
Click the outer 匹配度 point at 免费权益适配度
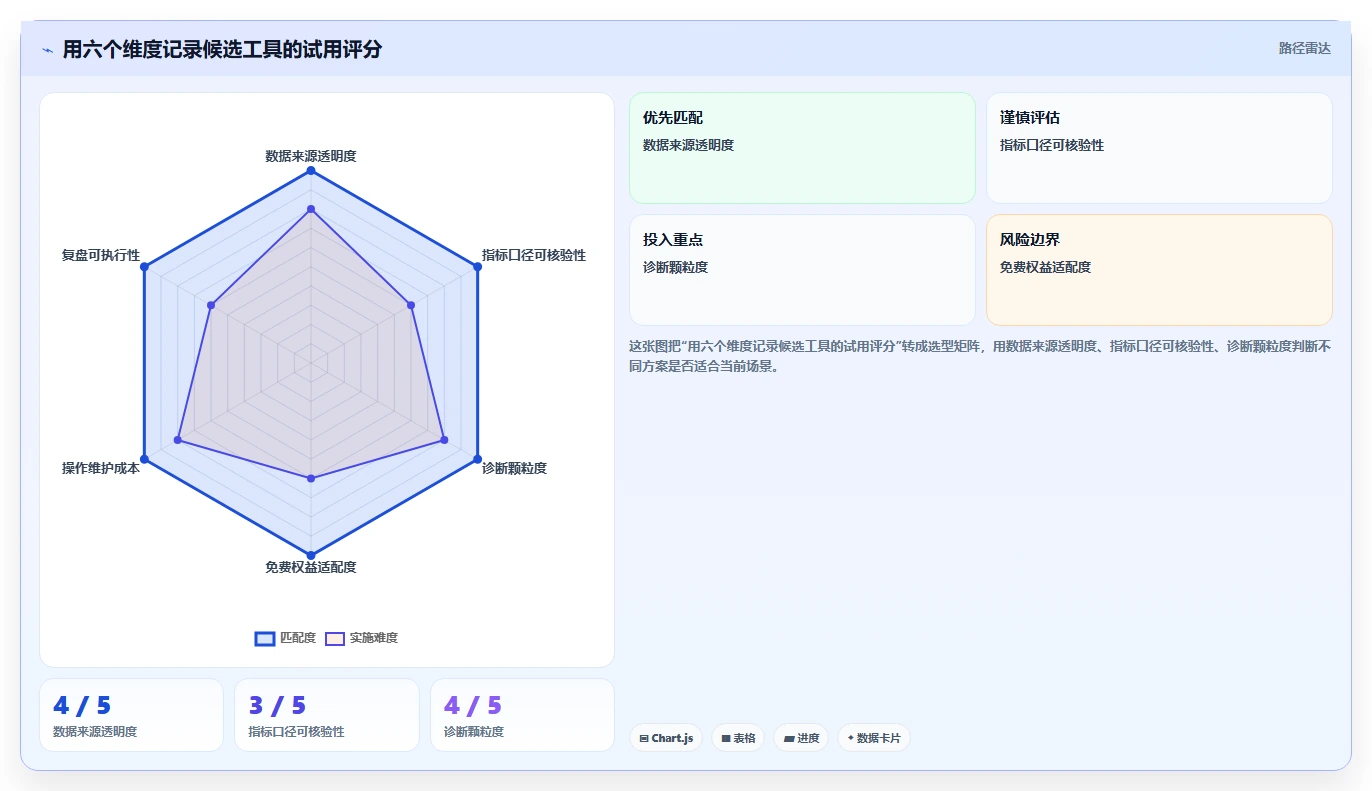pos(311,555)
